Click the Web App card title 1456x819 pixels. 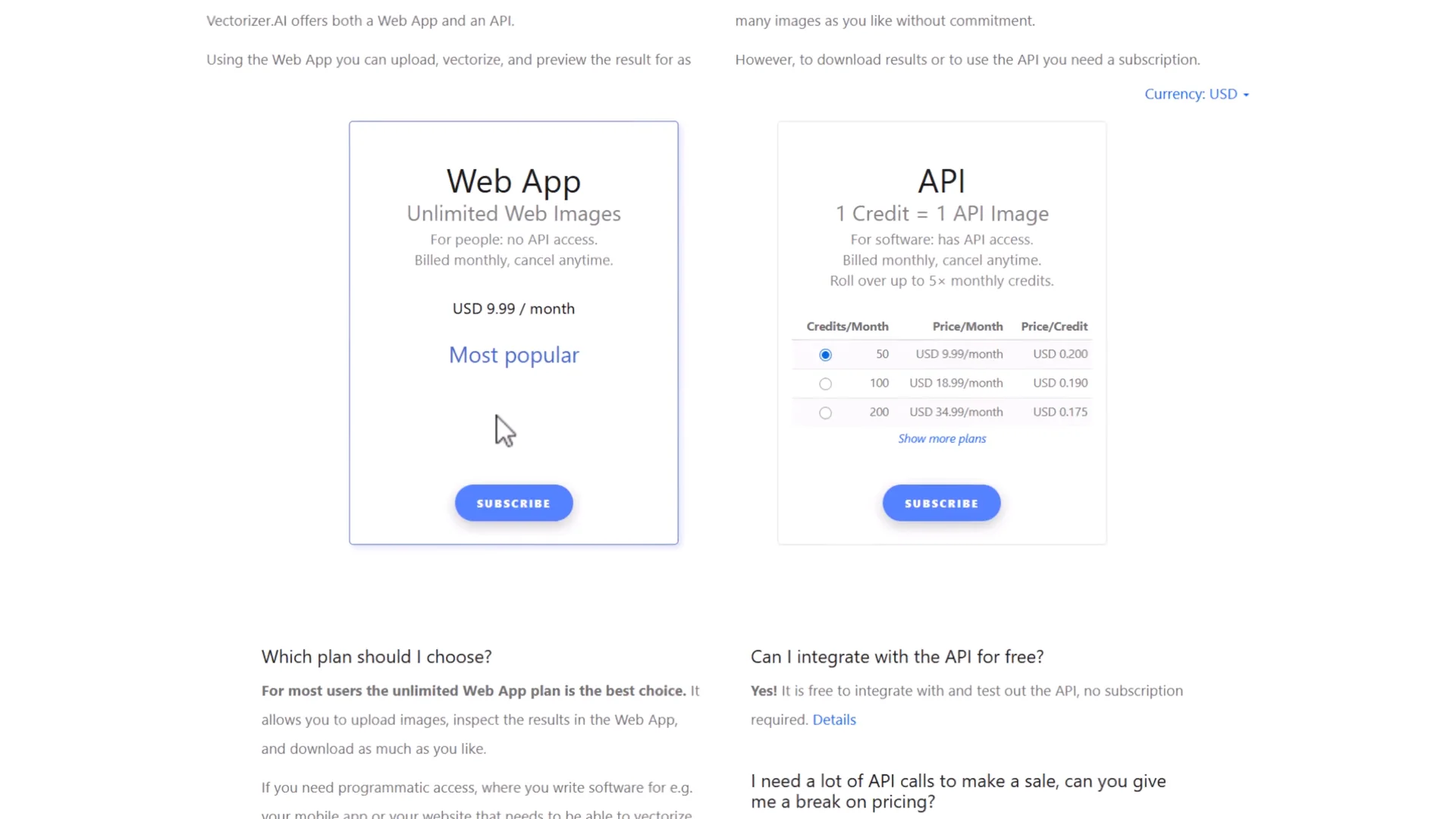pyautogui.click(x=513, y=181)
